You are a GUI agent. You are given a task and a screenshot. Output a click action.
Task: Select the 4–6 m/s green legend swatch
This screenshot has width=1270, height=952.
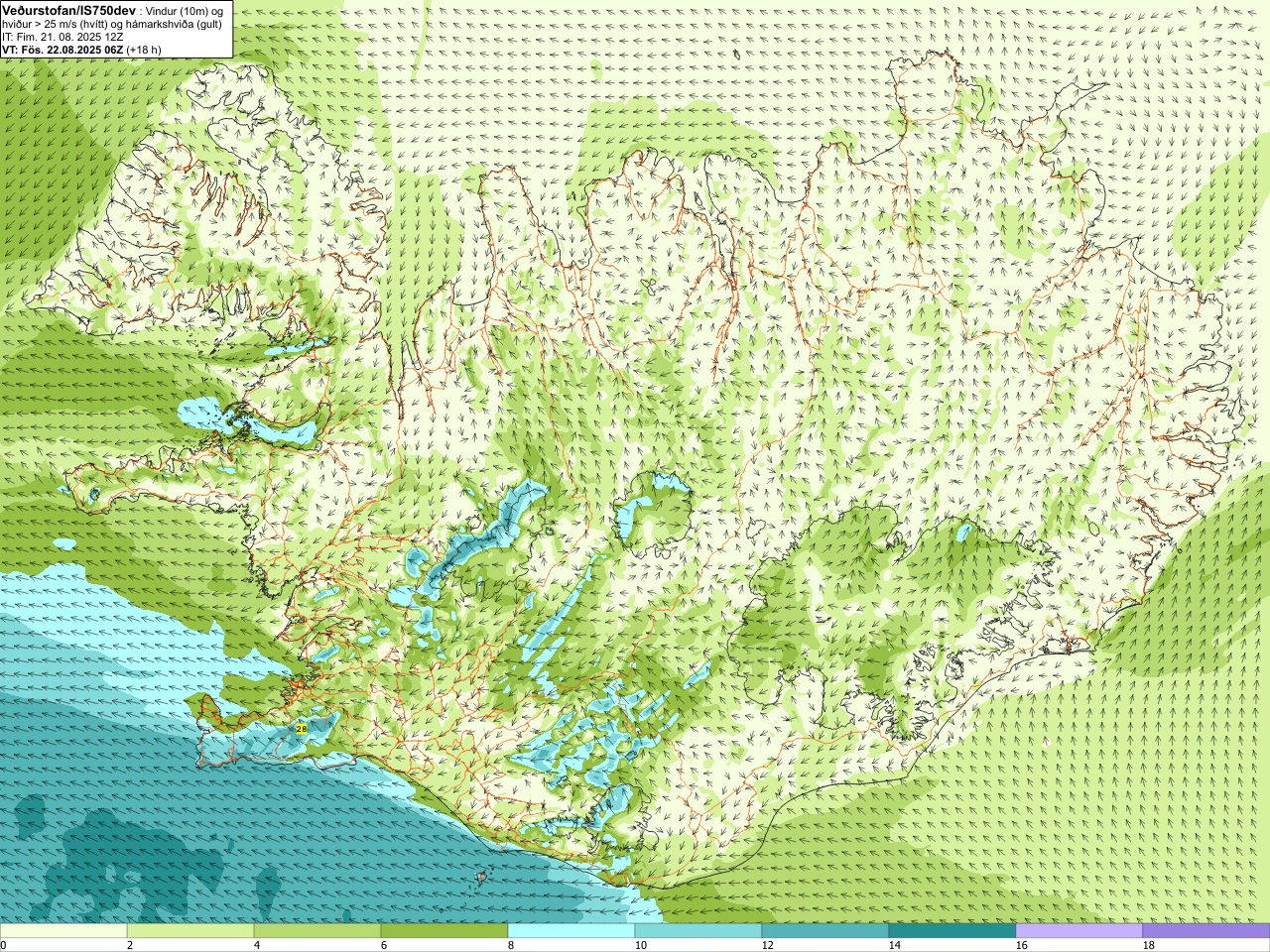click(317, 931)
